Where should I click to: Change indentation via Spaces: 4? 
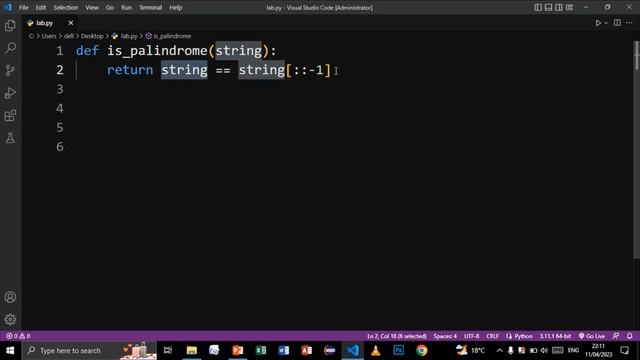click(x=445, y=336)
